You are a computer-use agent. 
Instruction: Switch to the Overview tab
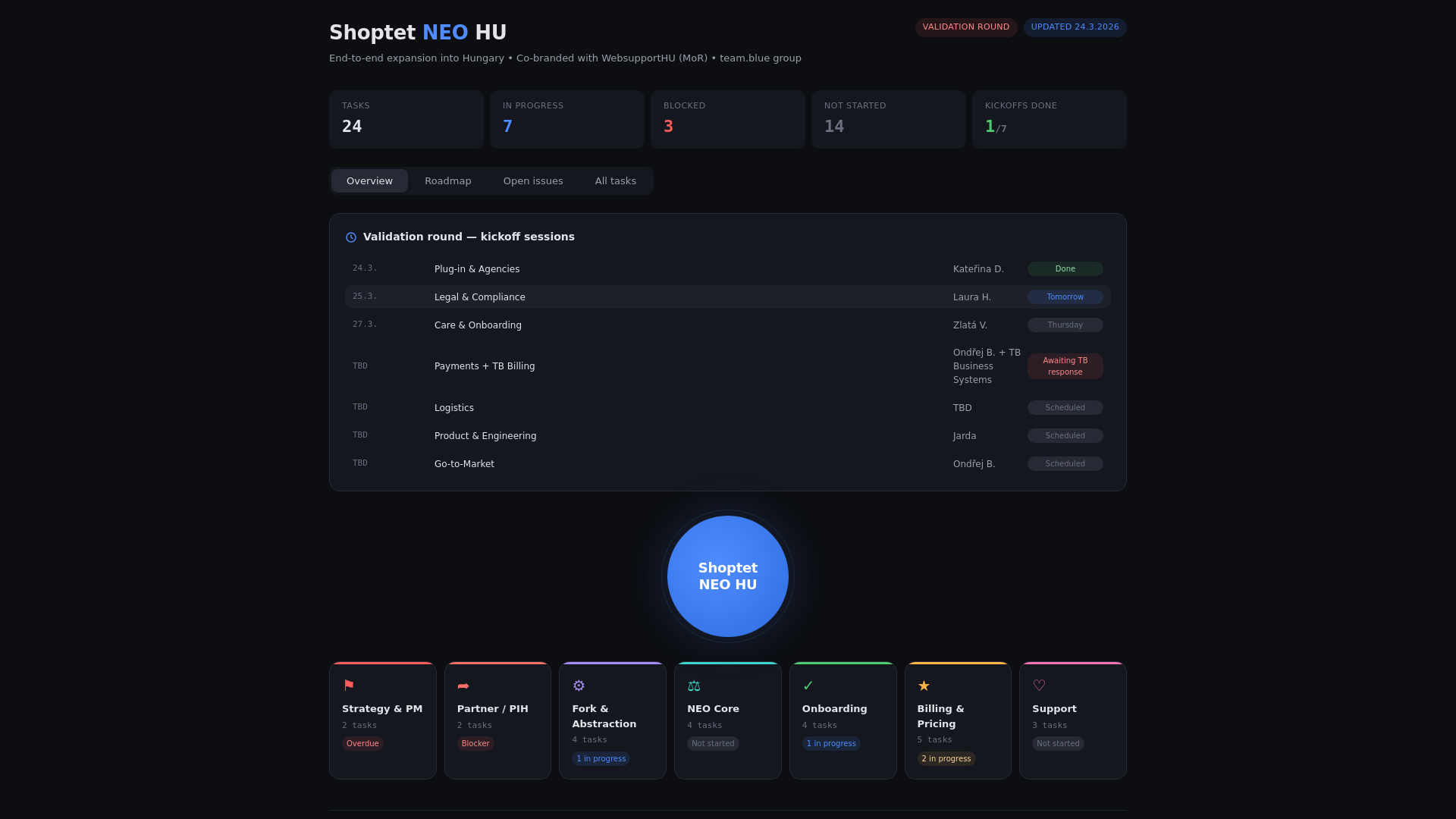(x=369, y=181)
